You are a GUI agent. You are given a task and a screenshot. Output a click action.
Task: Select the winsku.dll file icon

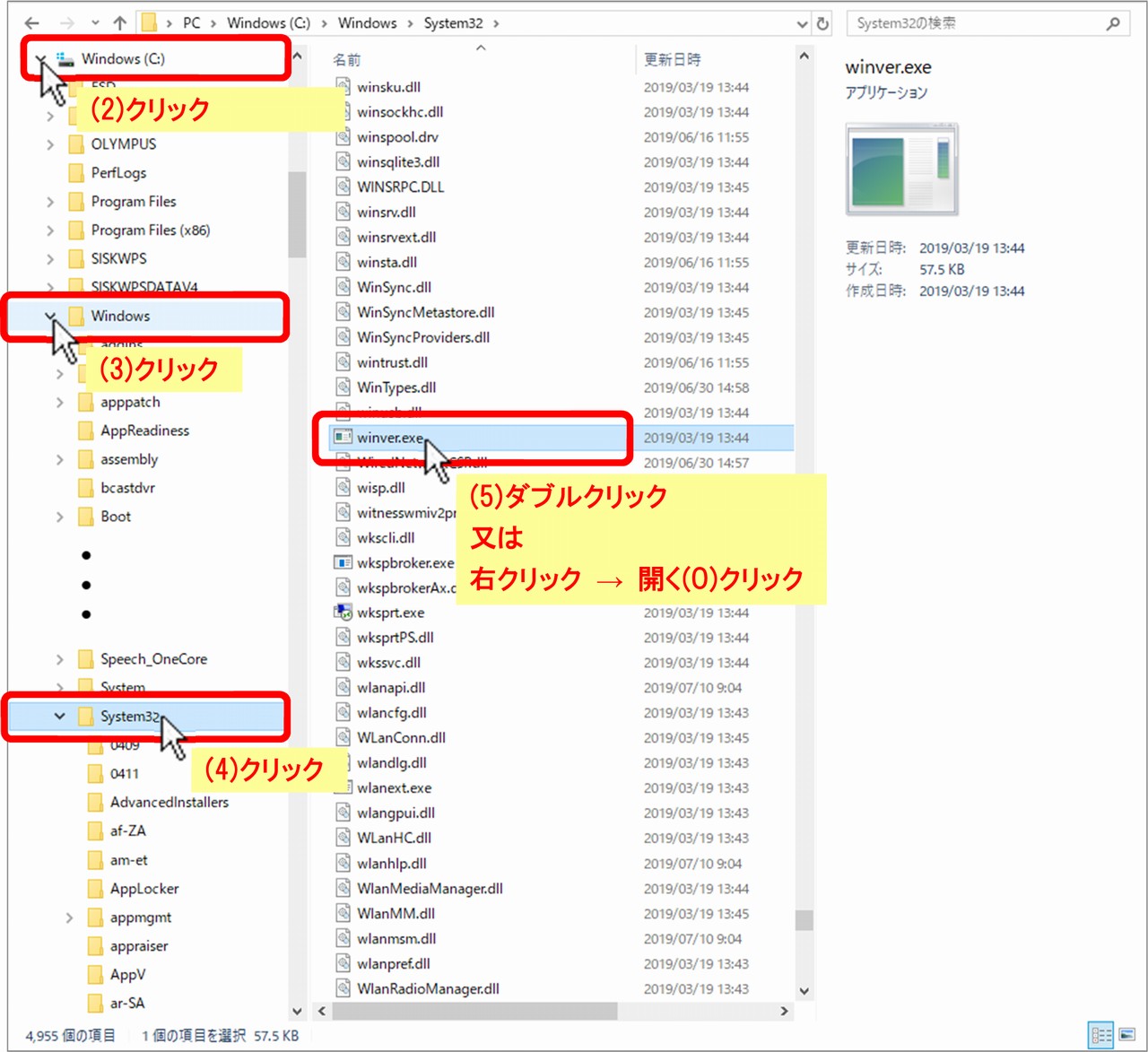[x=343, y=87]
